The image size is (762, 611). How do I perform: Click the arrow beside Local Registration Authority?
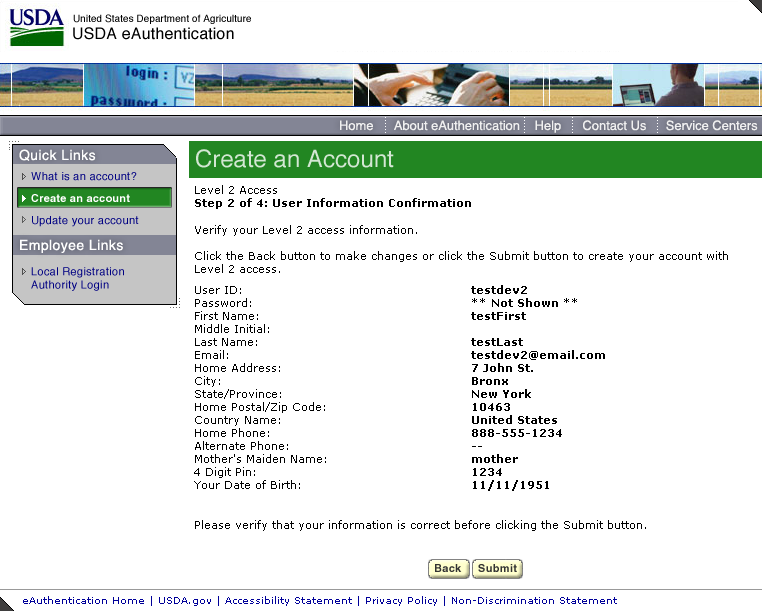[x=23, y=271]
